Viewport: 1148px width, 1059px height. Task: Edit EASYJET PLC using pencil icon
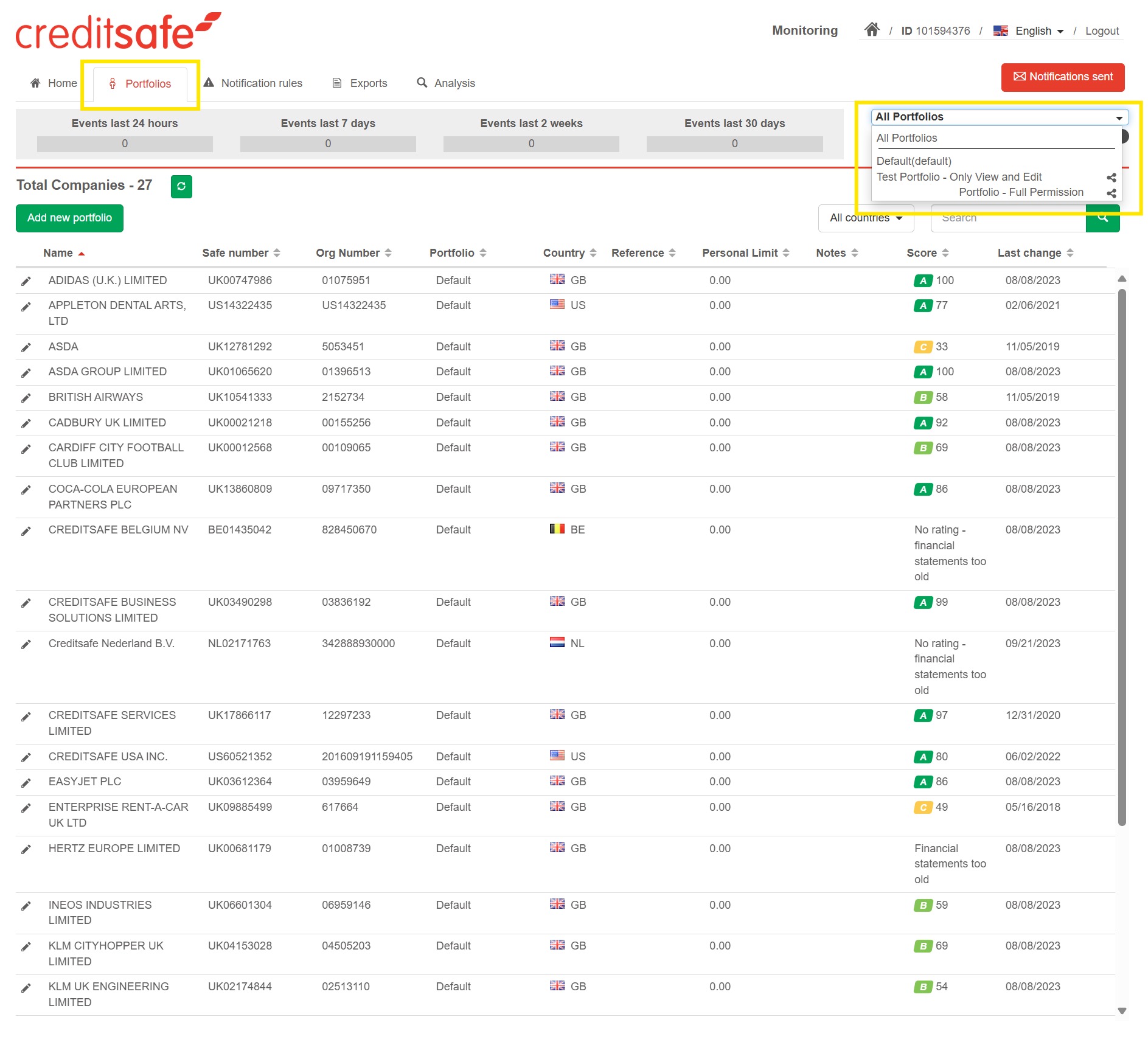point(26,783)
